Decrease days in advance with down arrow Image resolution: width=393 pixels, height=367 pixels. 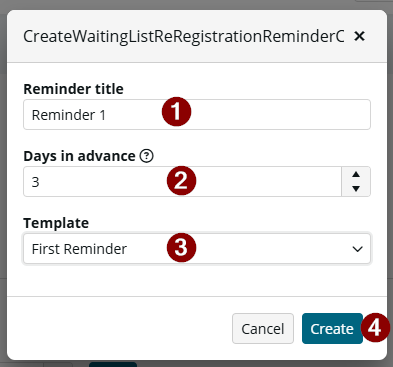356,189
